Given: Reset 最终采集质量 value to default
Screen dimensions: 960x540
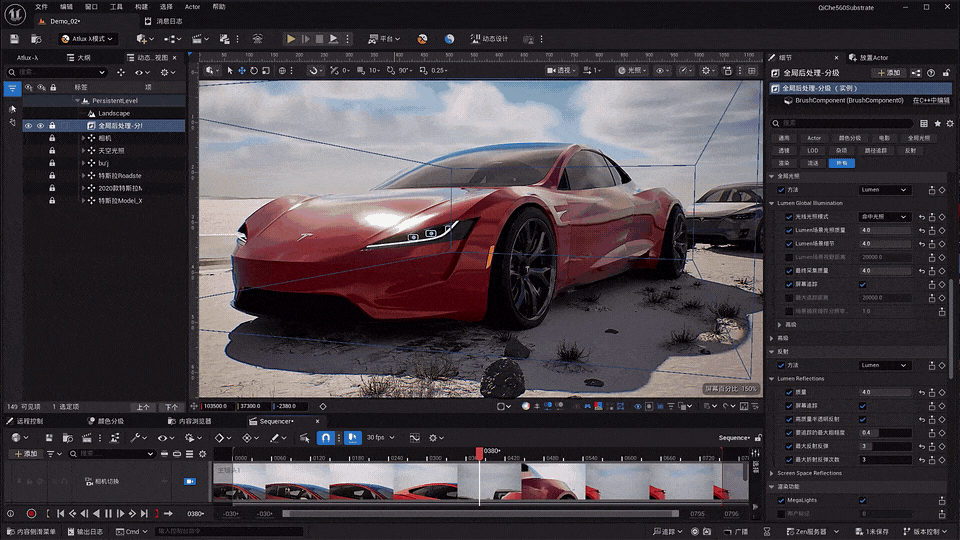Looking at the screenshot, I should click(921, 271).
